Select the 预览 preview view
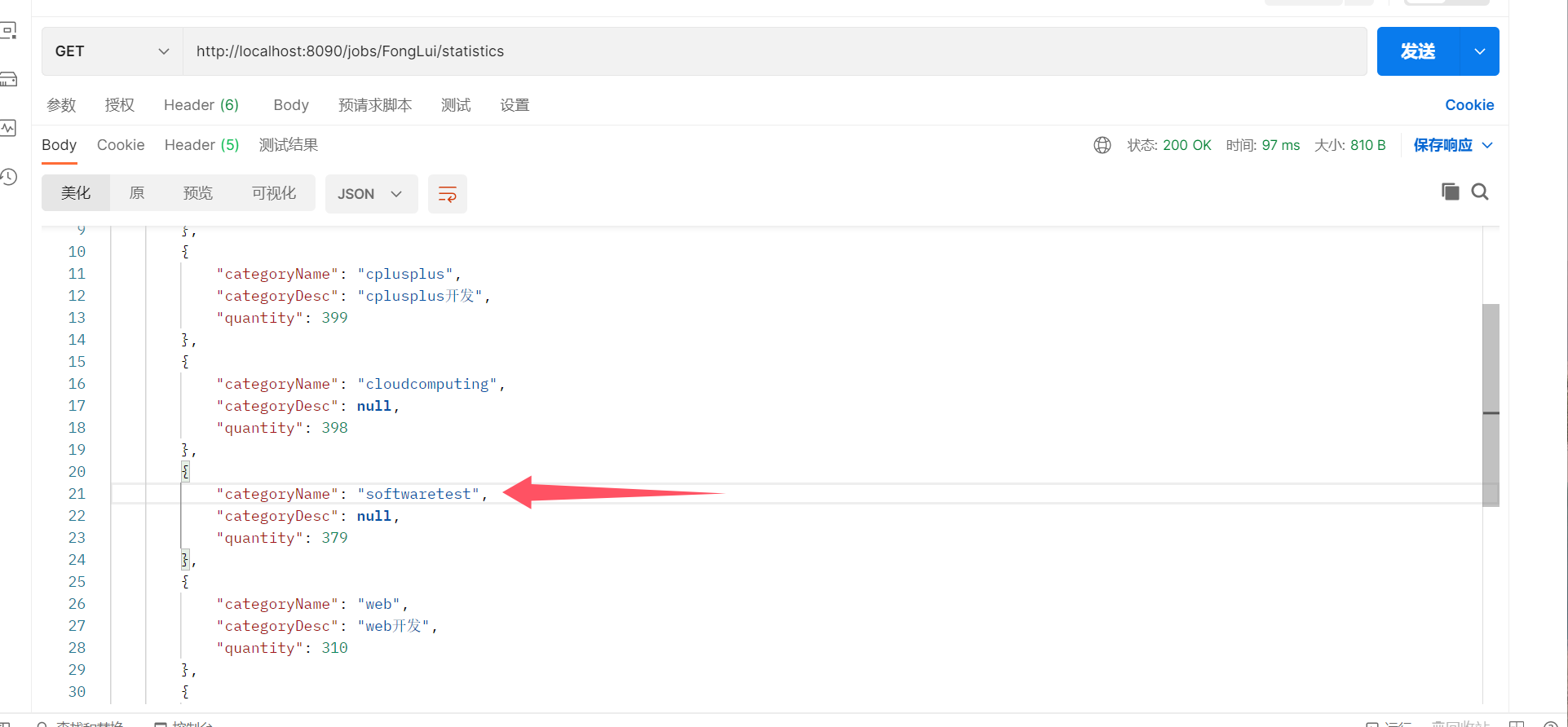 point(198,193)
